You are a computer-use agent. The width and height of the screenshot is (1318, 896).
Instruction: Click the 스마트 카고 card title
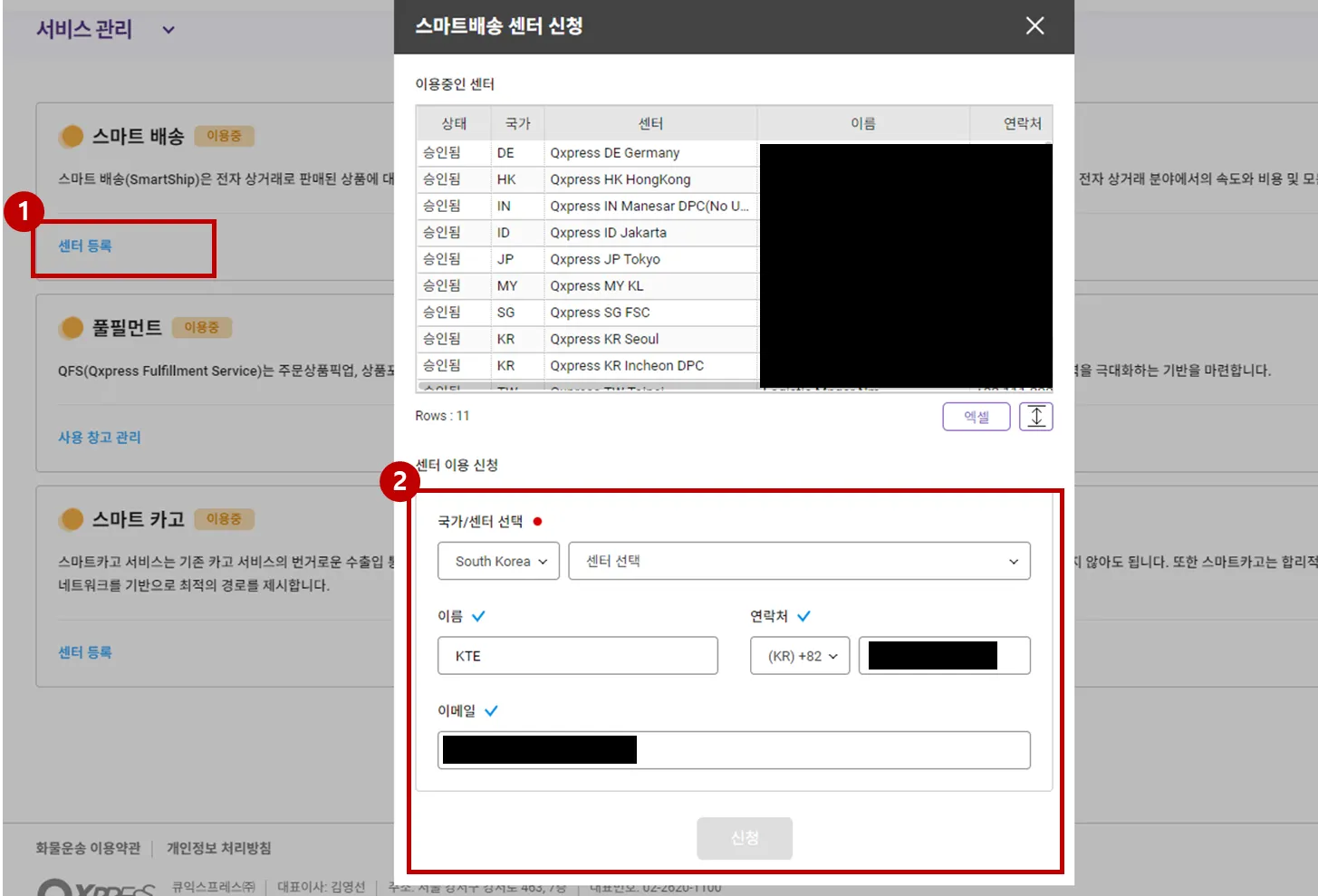[x=138, y=519]
